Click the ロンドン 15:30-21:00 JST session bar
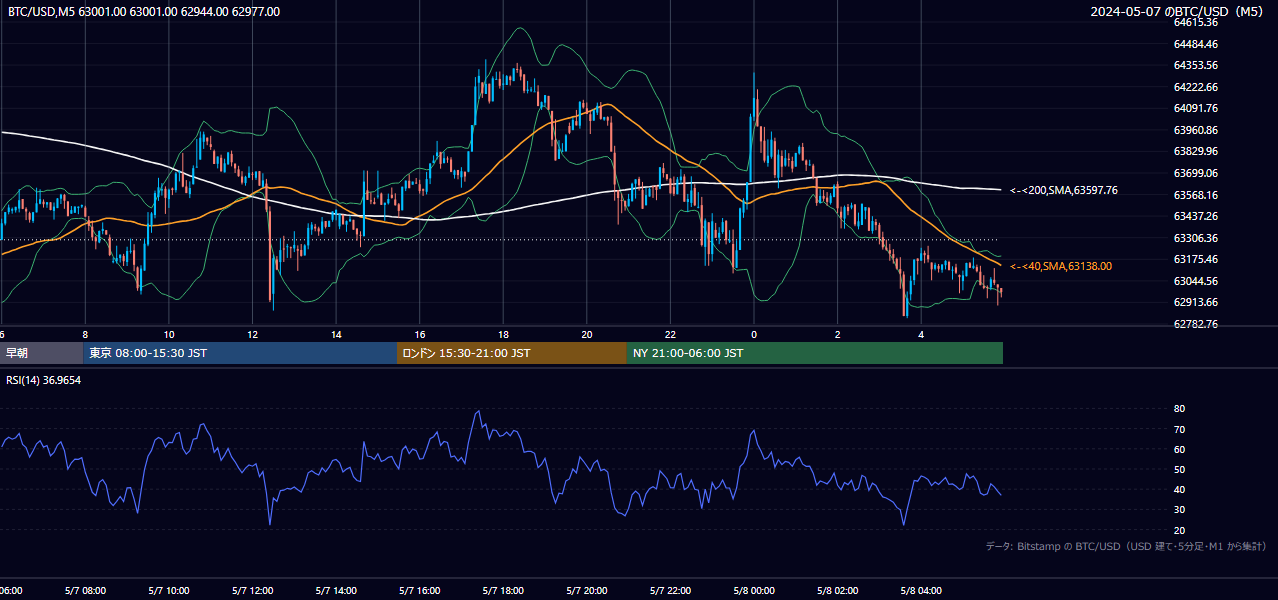 point(512,353)
